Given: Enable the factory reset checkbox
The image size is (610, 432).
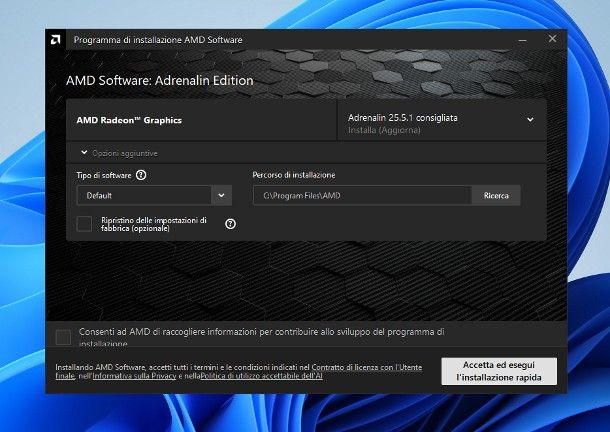Looking at the screenshot, I should point(84,224).
